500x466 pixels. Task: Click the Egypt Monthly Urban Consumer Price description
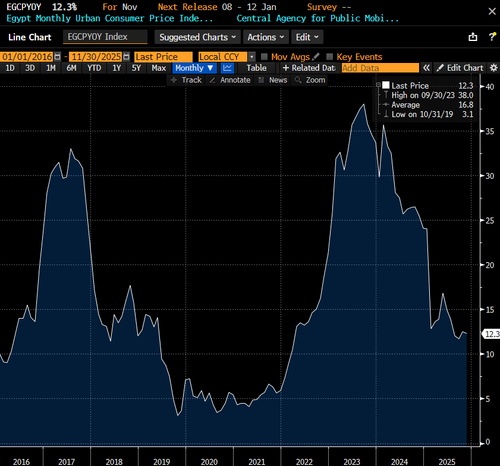point(110,18)
